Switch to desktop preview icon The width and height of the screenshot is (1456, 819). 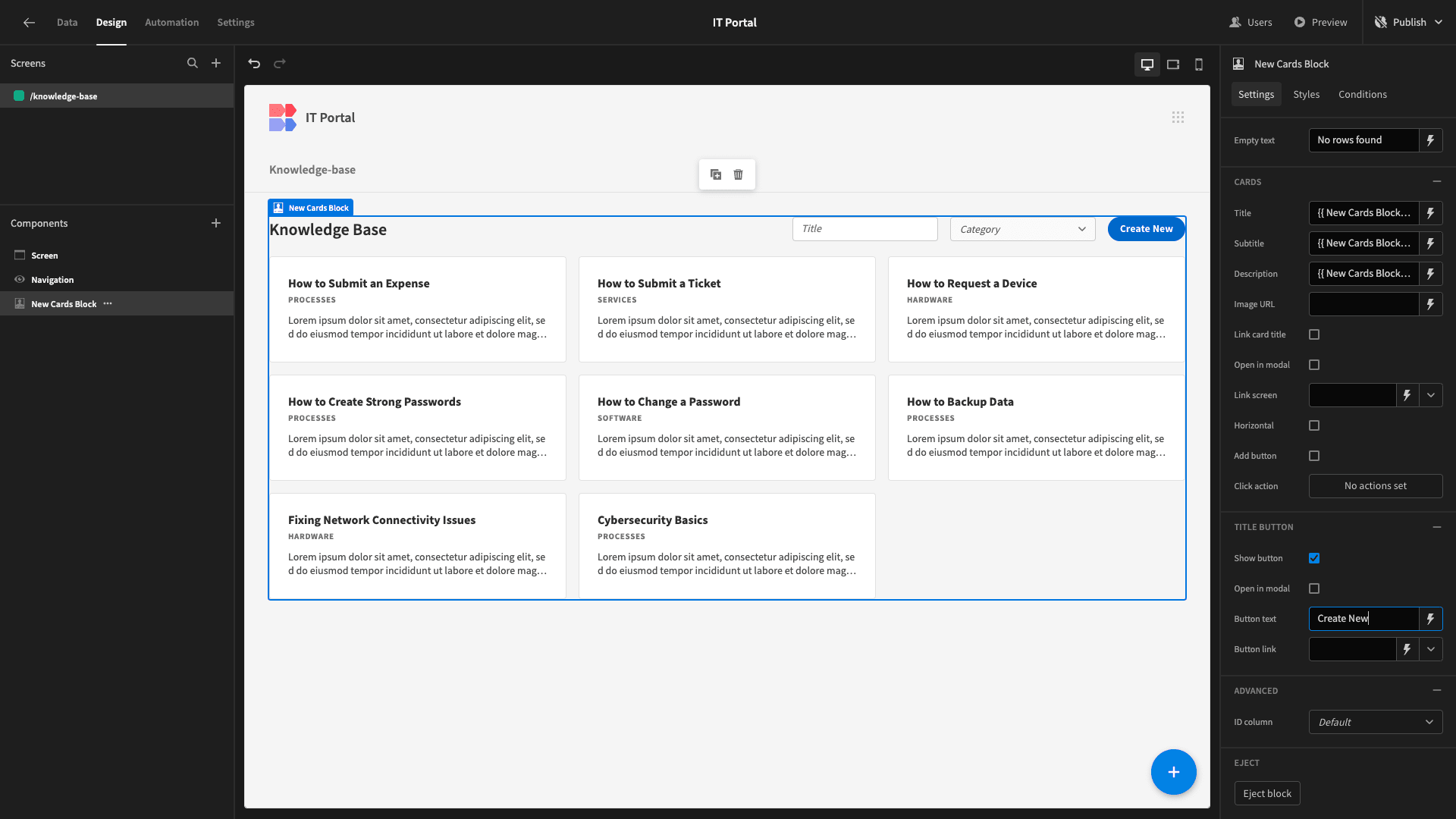[1147, 64]
